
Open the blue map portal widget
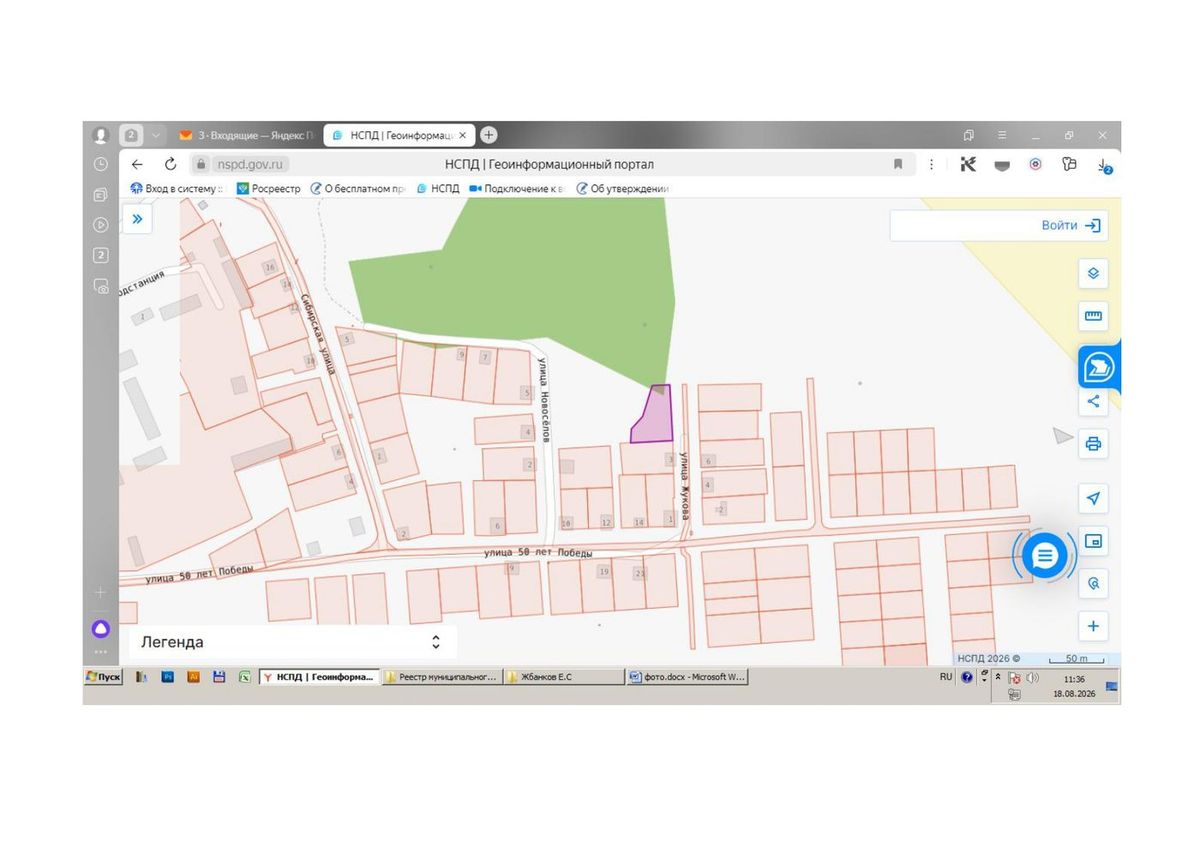click(x=1098, y=367)
